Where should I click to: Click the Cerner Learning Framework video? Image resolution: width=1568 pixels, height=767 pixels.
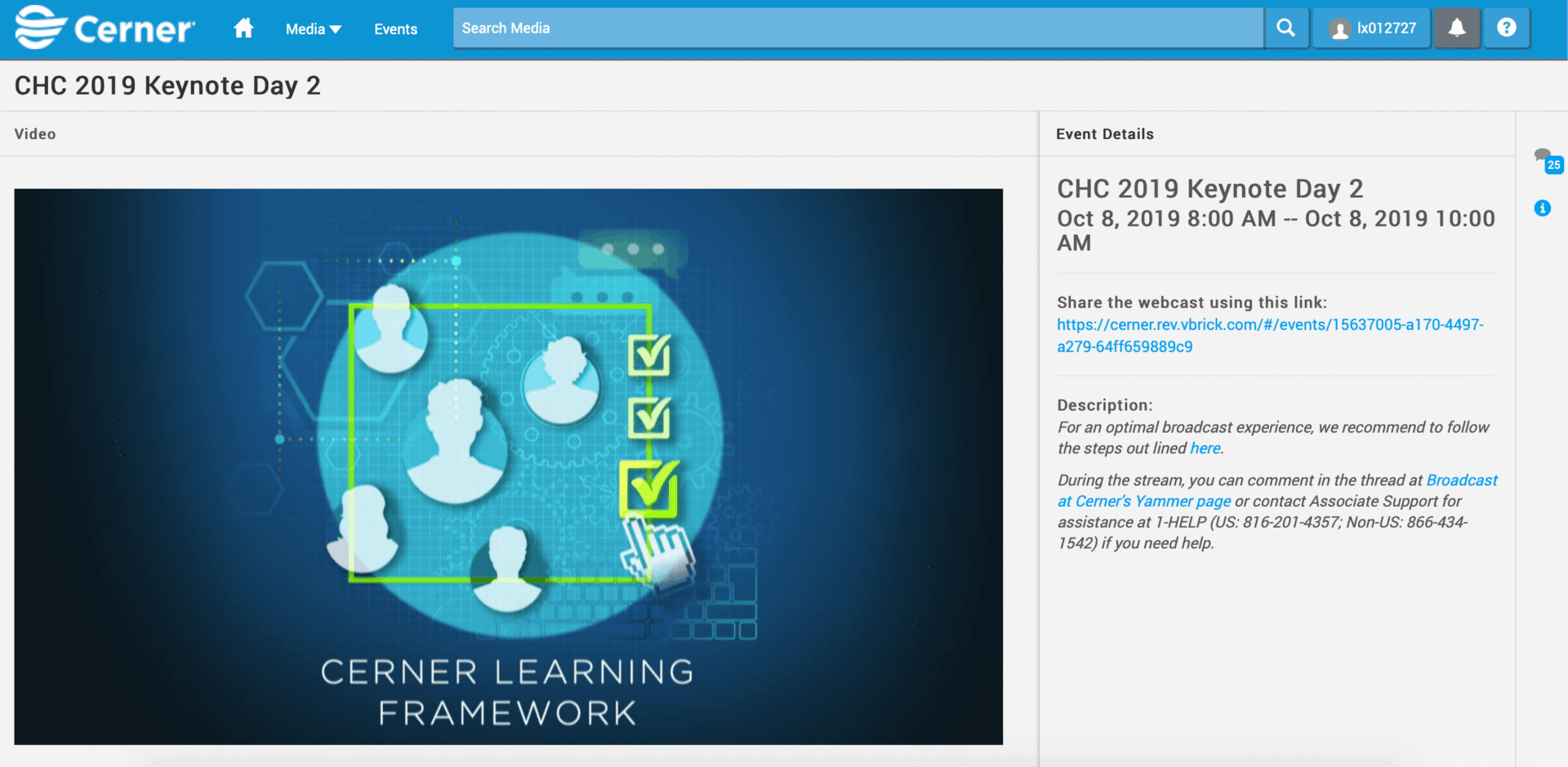pyautogui.click(x=509, y=466)
